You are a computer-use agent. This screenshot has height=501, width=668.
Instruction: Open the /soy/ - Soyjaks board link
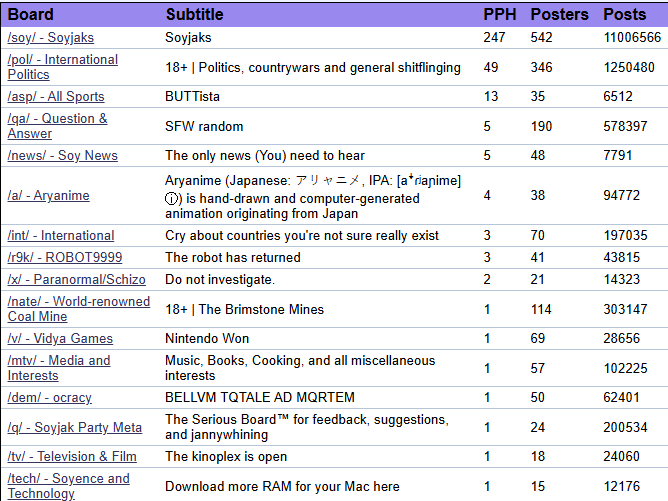pyautogui.click(x=51, y=37)
